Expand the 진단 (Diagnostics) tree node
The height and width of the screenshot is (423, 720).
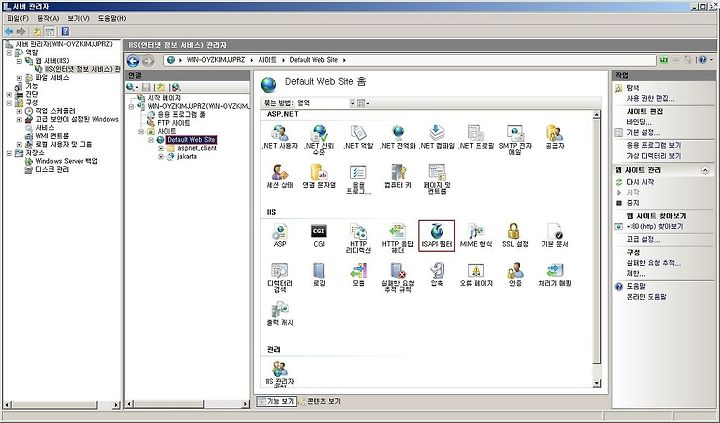(9, 95)
